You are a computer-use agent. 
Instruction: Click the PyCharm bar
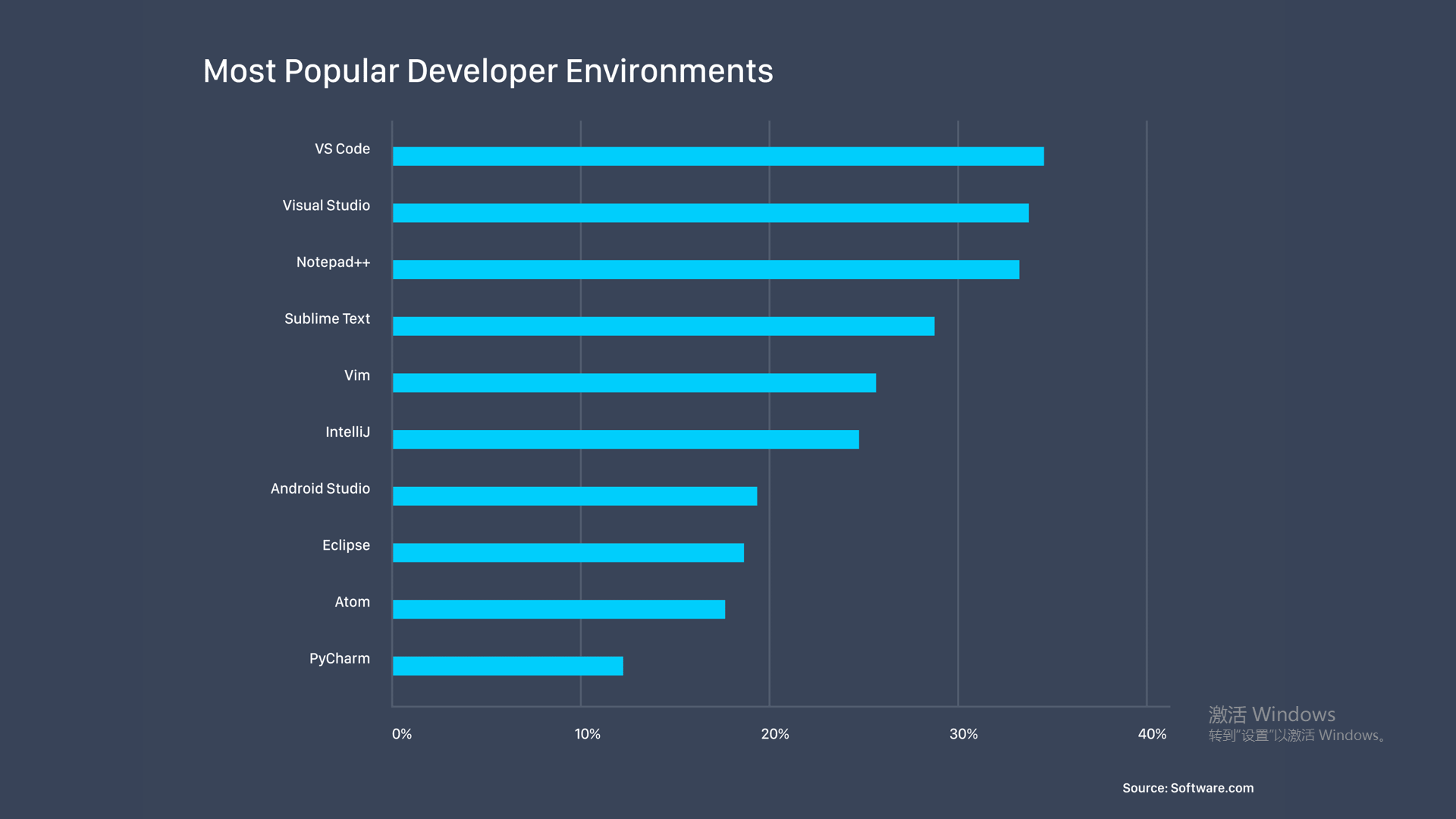(508, 666)
